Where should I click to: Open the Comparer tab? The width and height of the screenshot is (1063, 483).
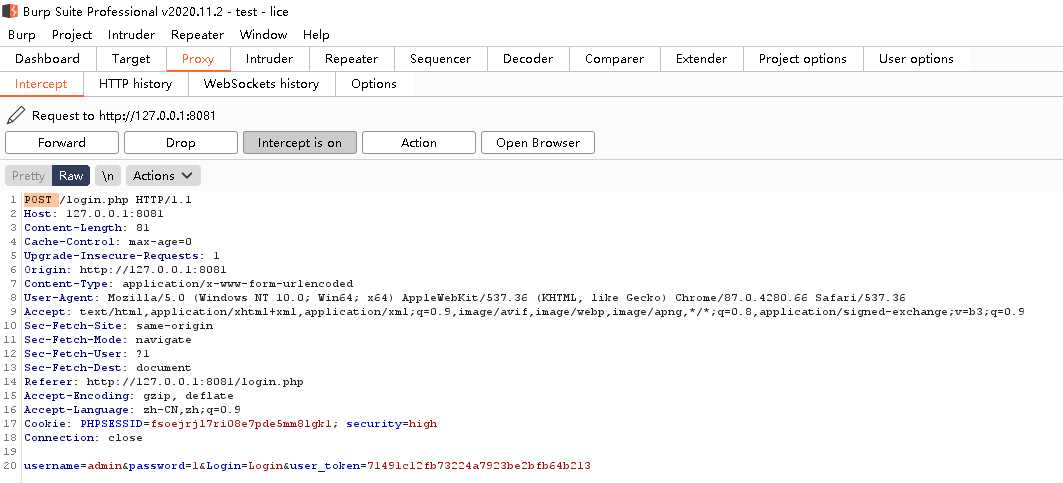point(615,59)
